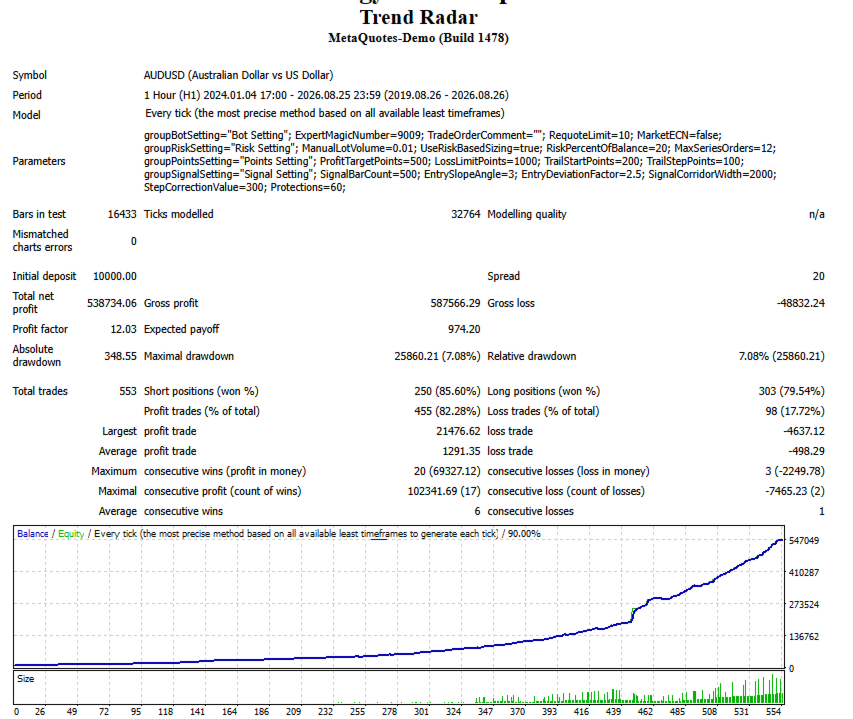Viewport: 853px width, 719px height.
Task: Click Absolute drawdown value 348.55
Action: [120, 356]
